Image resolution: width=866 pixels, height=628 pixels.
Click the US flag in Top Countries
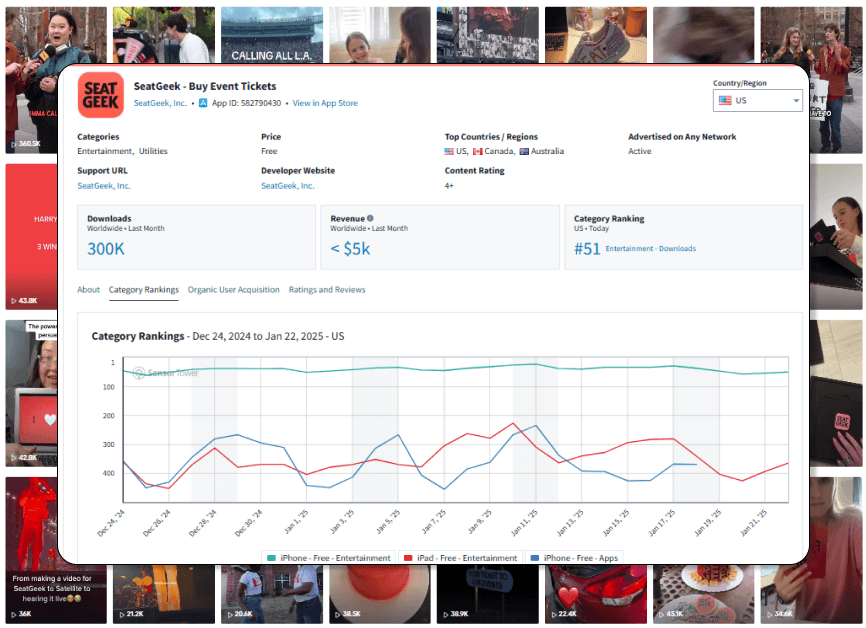[x=450, y=151]
